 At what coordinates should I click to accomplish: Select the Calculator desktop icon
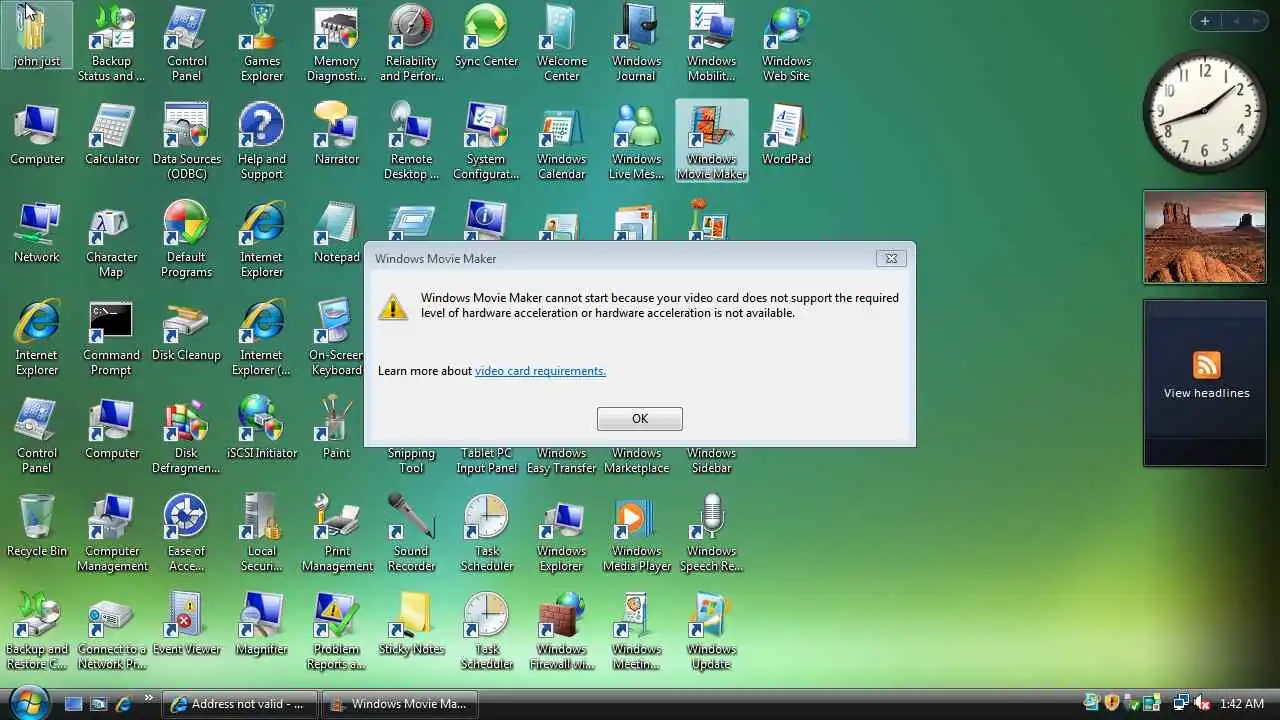click(x=112, y=134)
